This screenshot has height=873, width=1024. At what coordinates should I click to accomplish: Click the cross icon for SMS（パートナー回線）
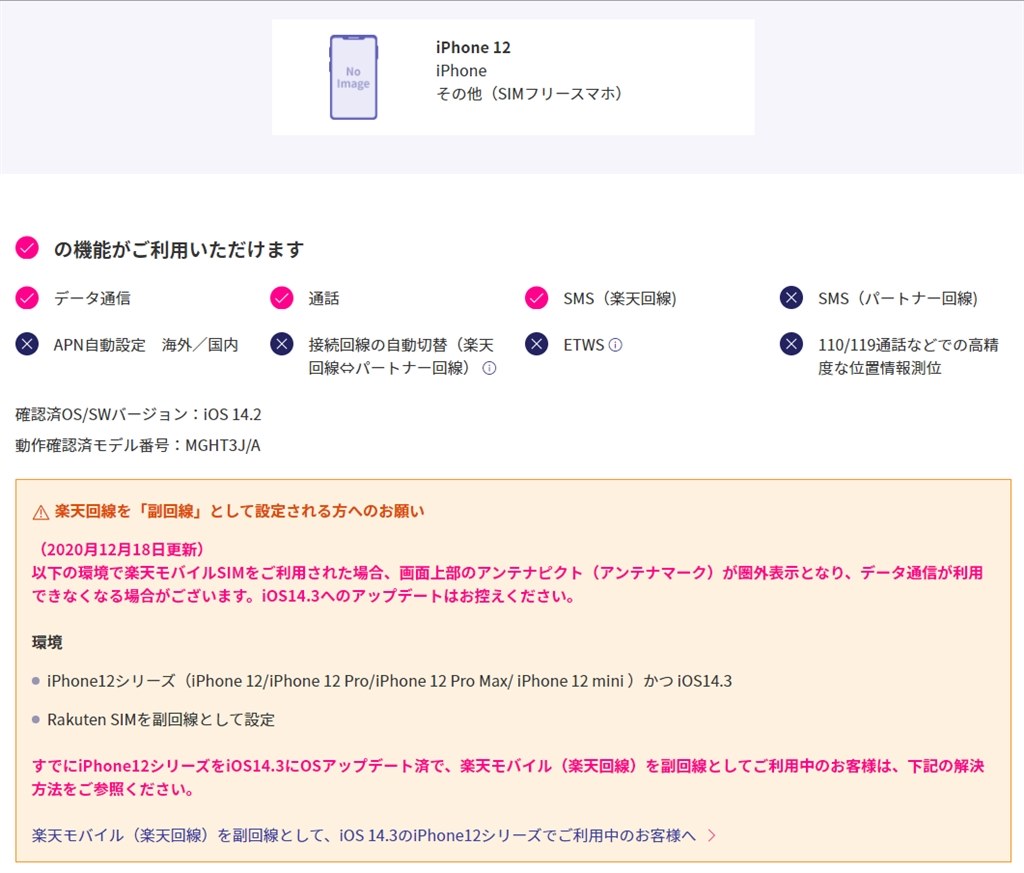pyautogui.click(x=791, y=298)
